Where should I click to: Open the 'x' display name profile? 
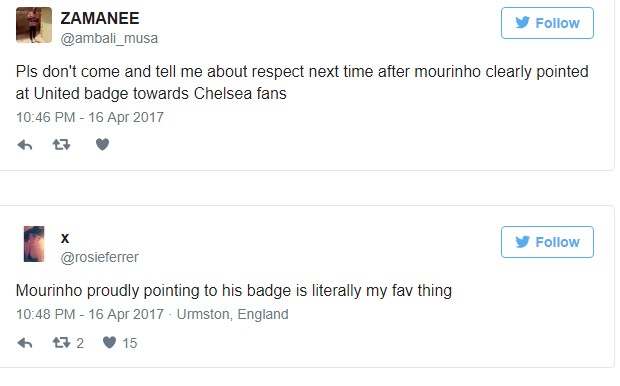65,238
